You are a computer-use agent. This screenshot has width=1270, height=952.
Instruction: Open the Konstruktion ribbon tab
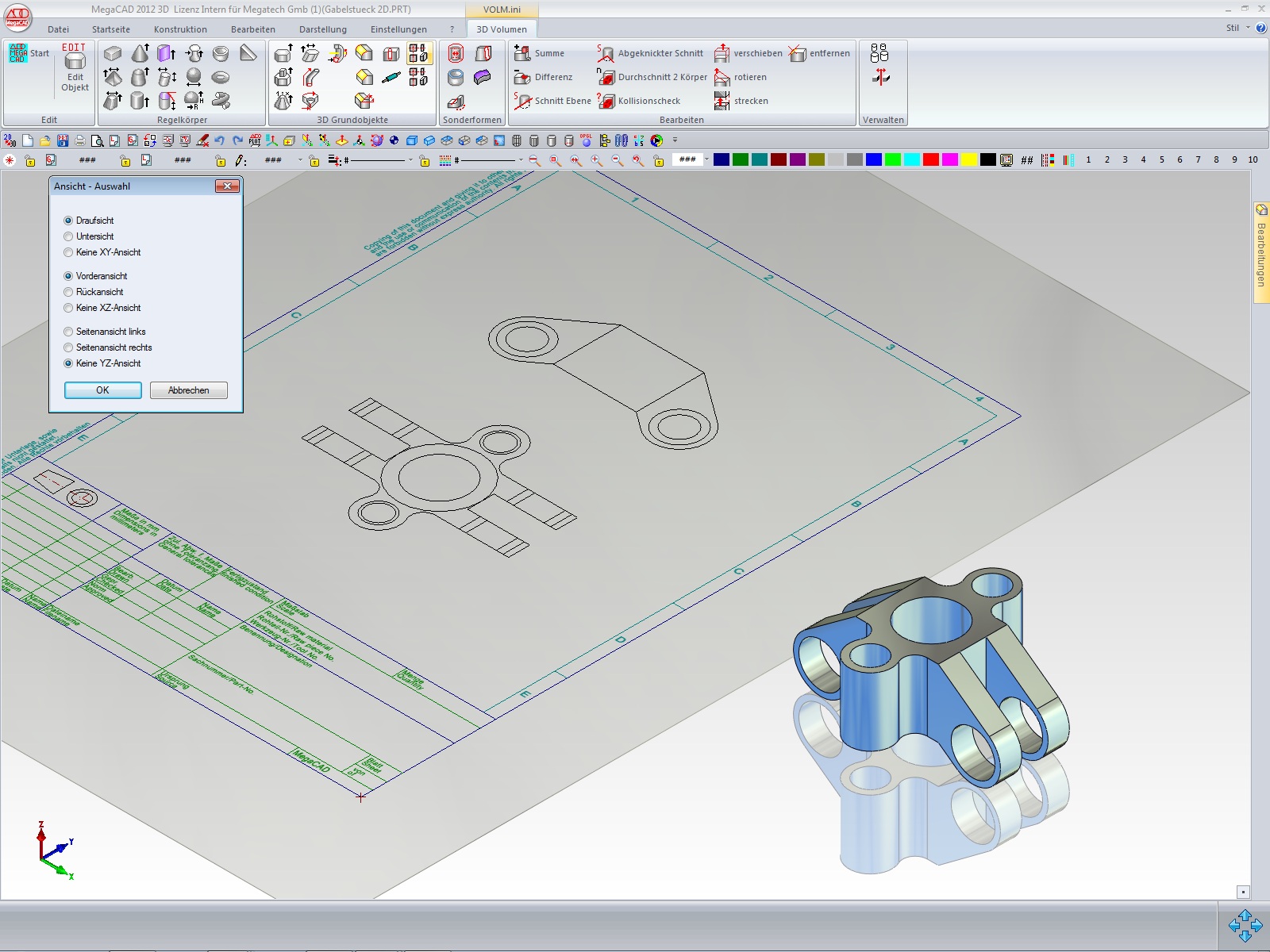(x=180, y=29)
